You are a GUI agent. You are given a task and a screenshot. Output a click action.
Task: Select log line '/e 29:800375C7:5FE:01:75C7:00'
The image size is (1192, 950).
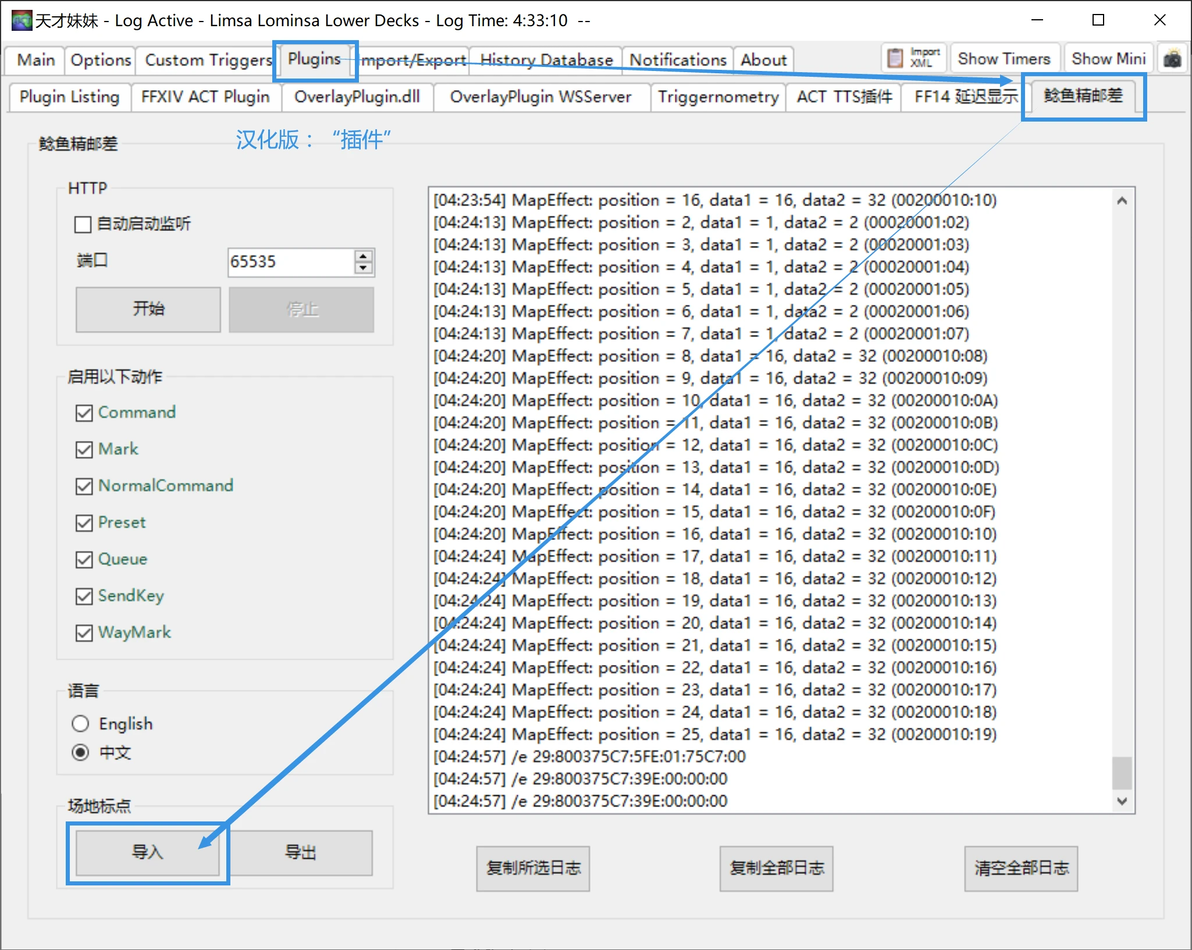tap(589, 757)
